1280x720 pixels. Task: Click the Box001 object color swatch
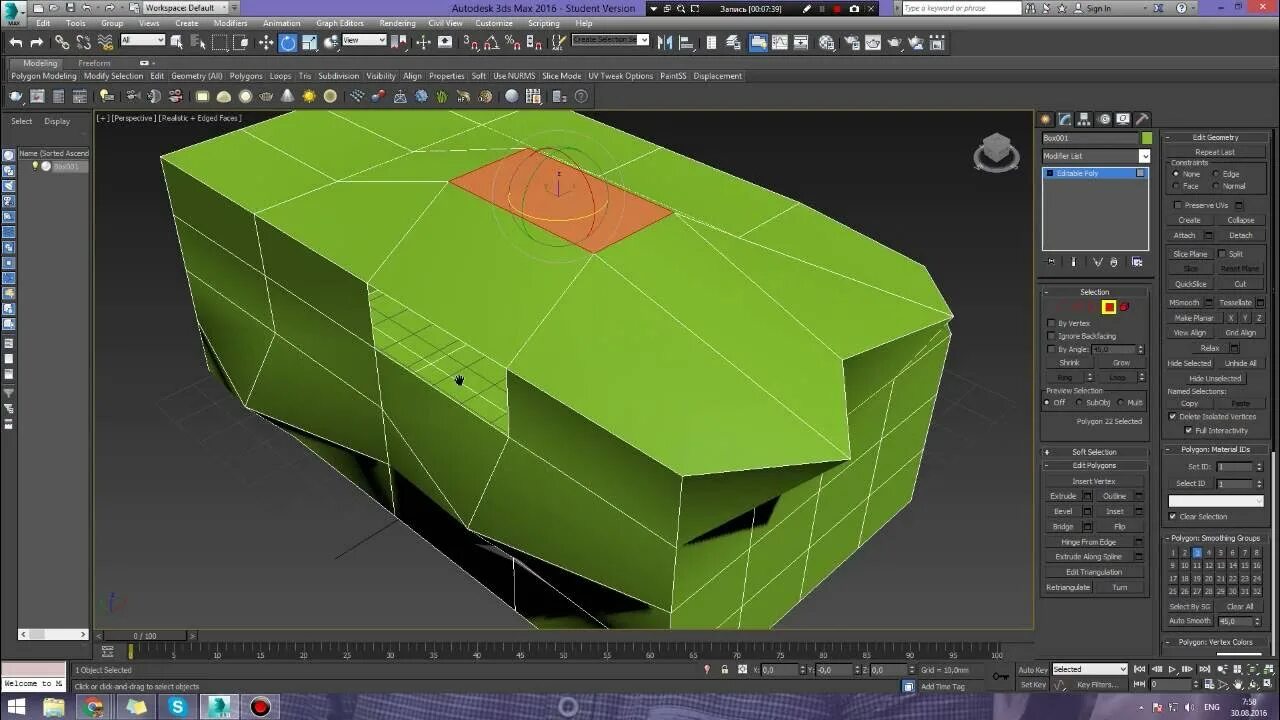tap(1147, 138)
